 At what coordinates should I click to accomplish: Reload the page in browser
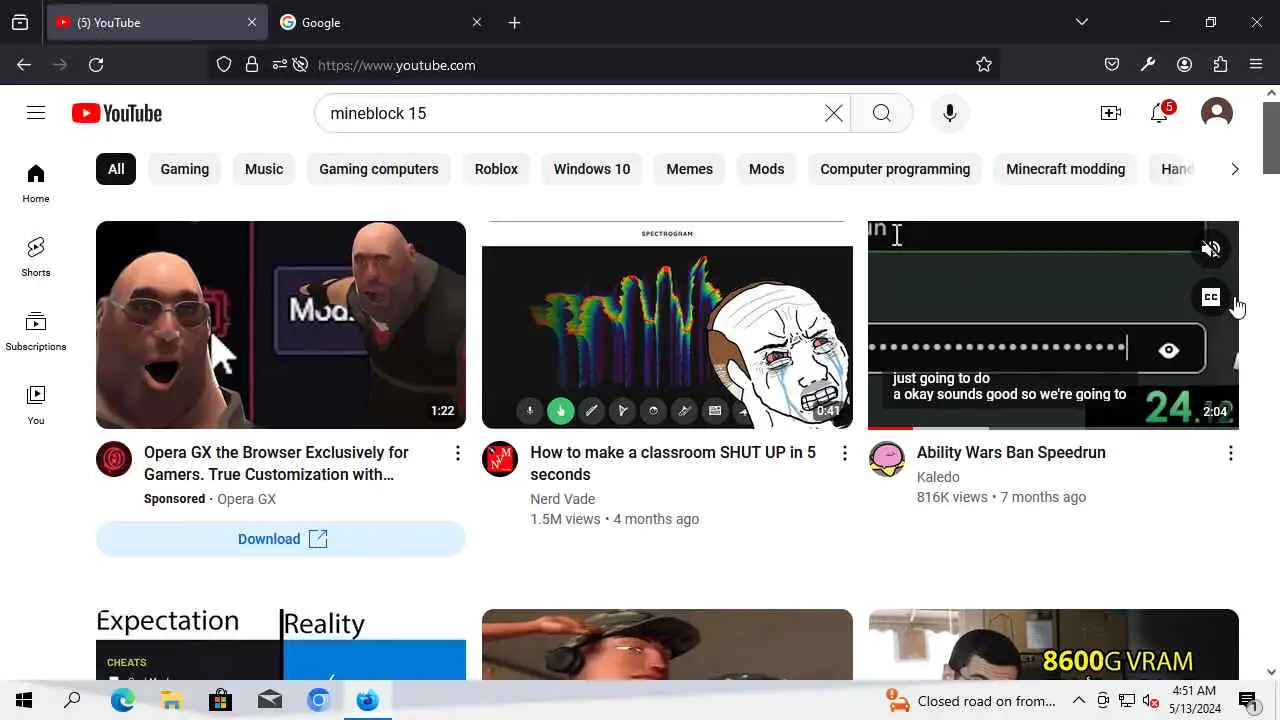point(96,64)
